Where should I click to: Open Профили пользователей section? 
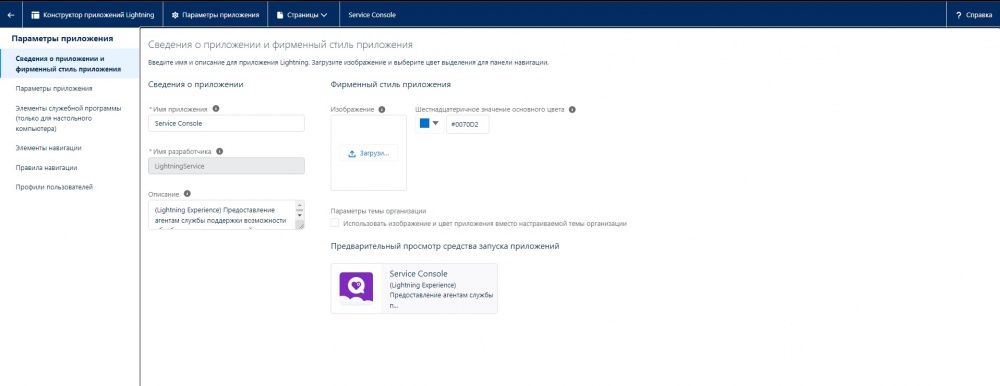54,188
